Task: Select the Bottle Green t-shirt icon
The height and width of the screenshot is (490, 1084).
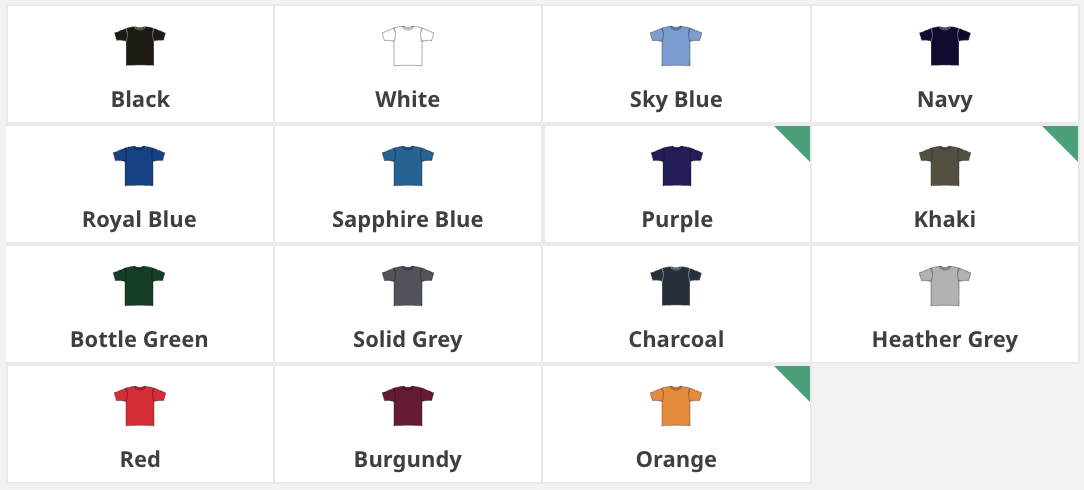Action: pyautogui.click(x=140, y=286)
